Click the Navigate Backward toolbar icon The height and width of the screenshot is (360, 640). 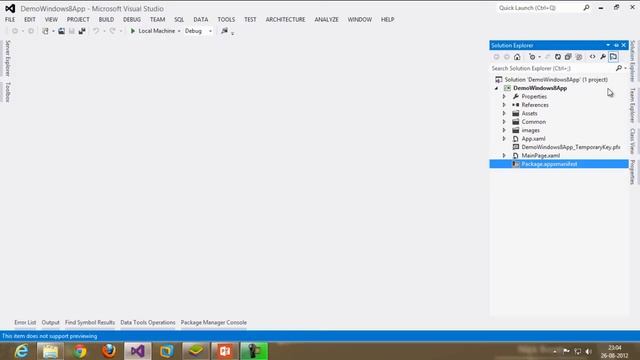[x=15, y=31]
